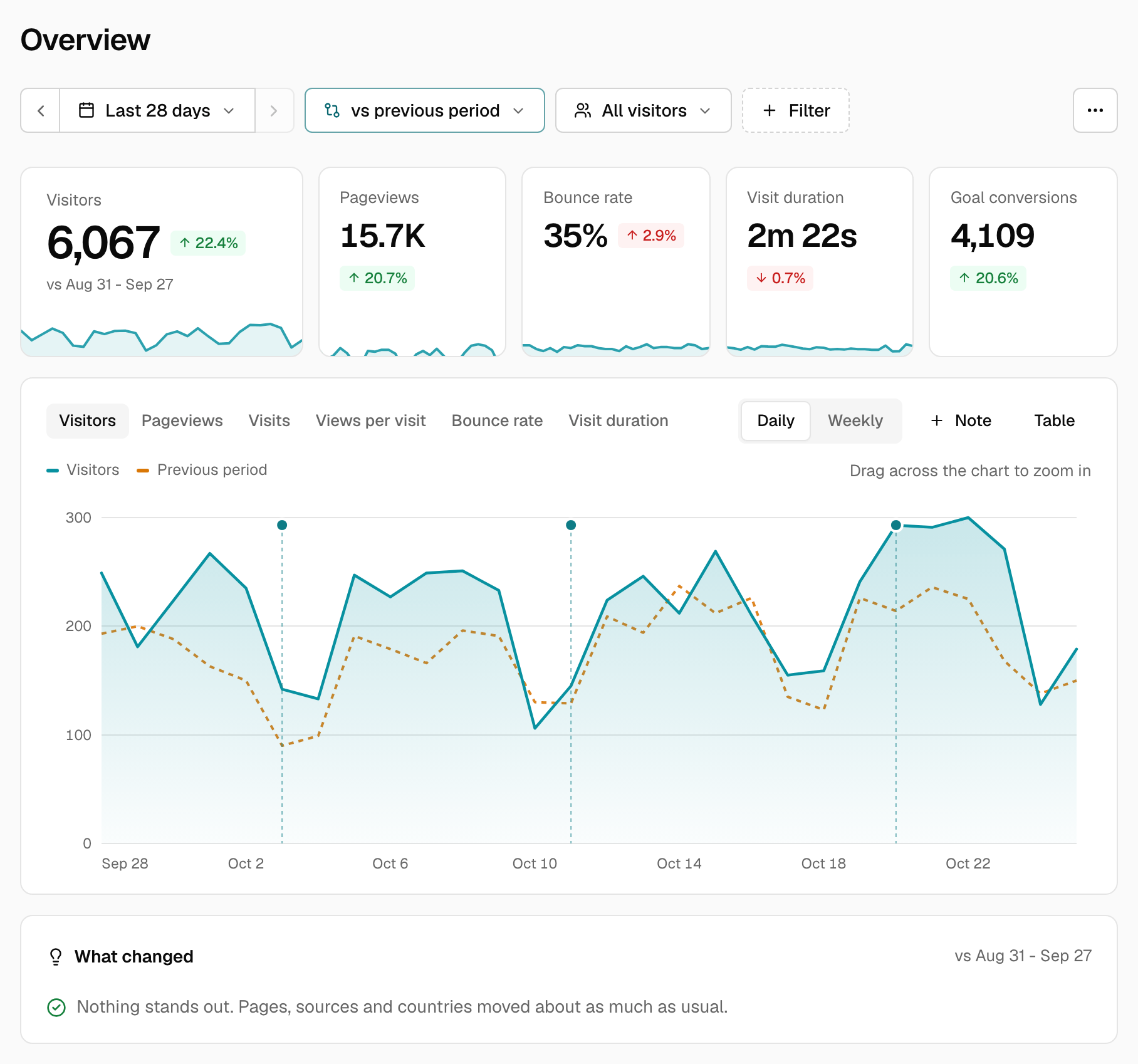This screenshot has width=1138, height=1064.
Task: Open the Visit duration 2m 22s card
Action: pyautogui.click(x=820, y=262)
